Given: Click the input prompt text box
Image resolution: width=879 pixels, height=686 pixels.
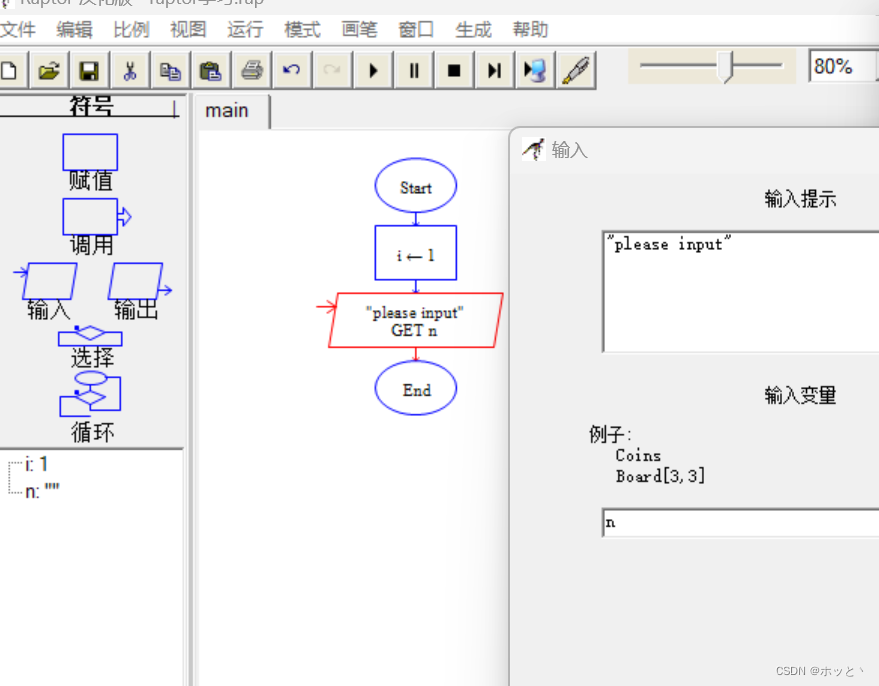Looking at the screenshot, I should 741,291.
